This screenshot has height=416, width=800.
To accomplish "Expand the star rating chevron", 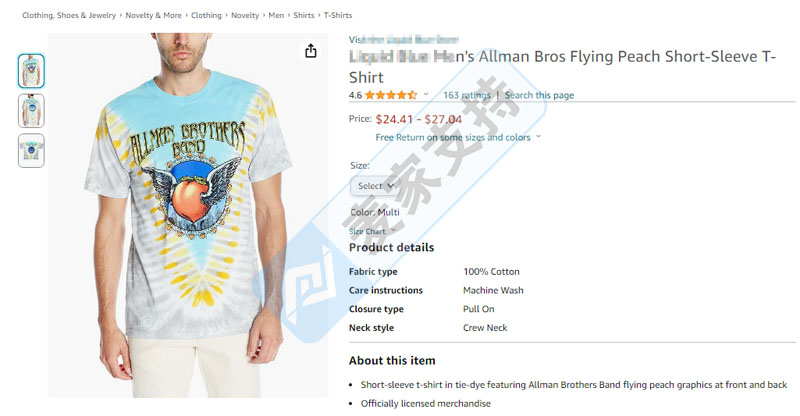I will coord(426,94).
